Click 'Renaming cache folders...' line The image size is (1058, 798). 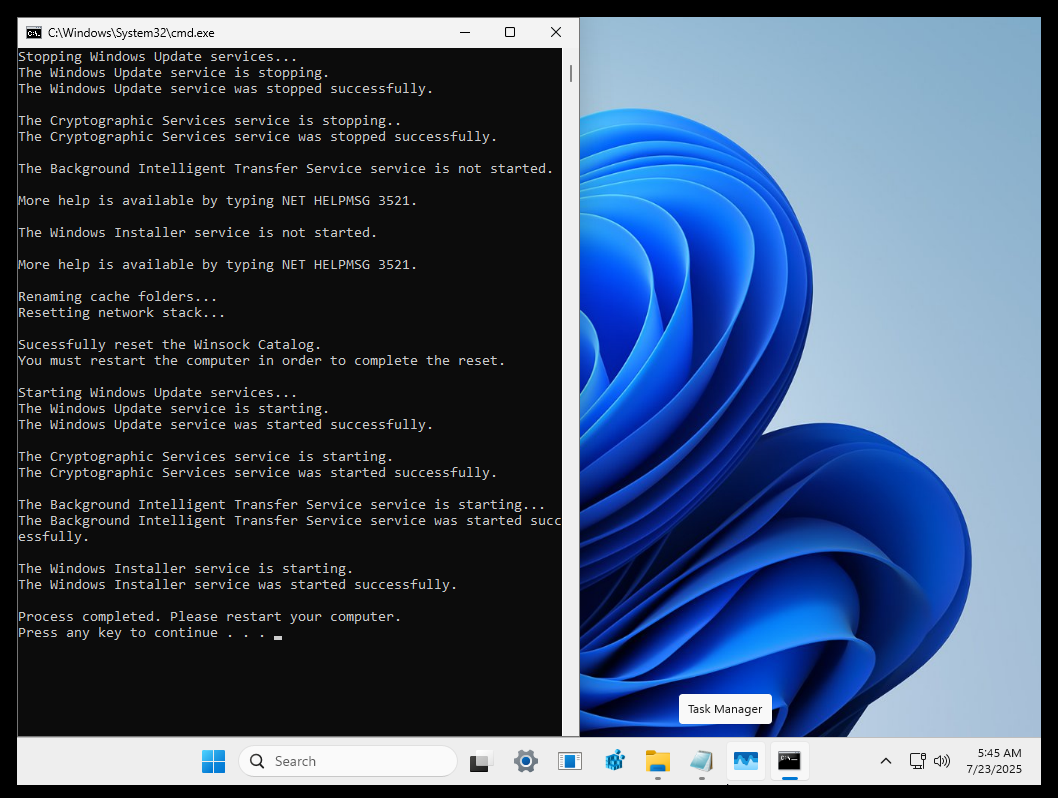pyautogui.click(x=117, y=297)
